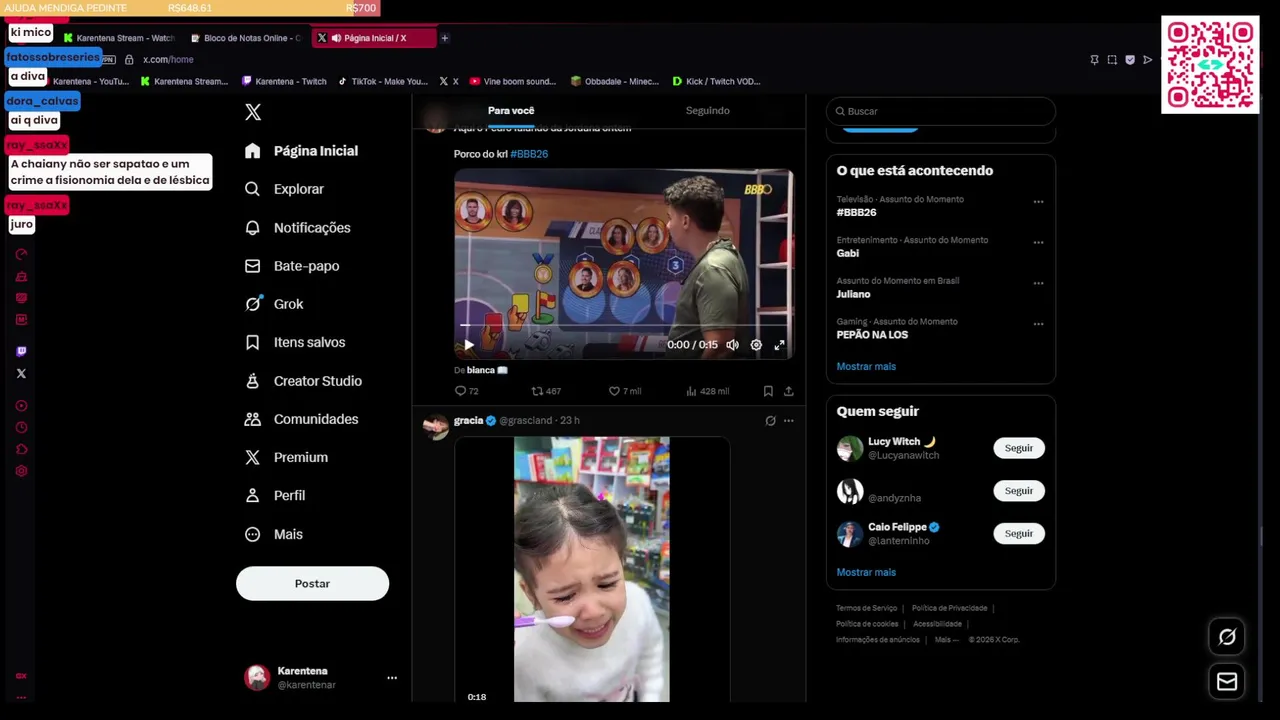Click the Grok icon on gracia's post
This screenshot has height=720, width=1280.
click(x=770, y=421)
